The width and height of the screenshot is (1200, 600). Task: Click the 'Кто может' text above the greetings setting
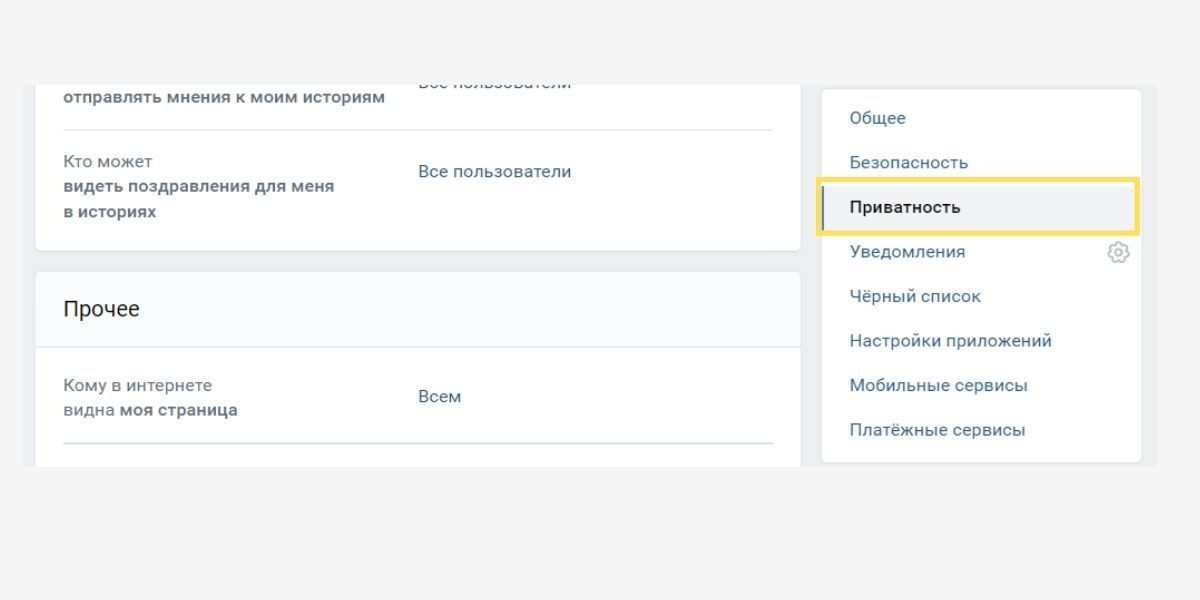tap(108, 162)
